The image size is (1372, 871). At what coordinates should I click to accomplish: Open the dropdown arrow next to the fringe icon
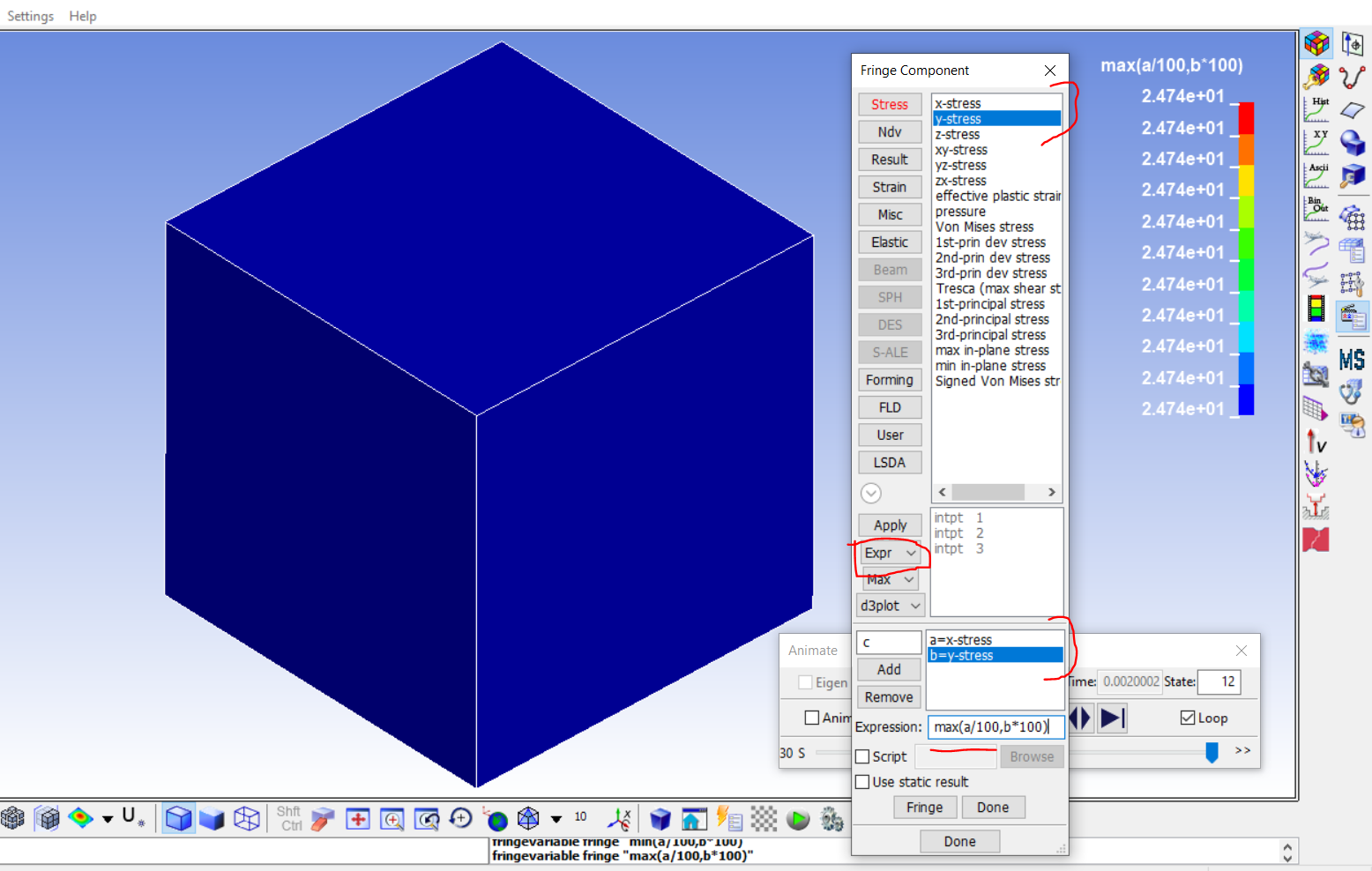point(108,820)
